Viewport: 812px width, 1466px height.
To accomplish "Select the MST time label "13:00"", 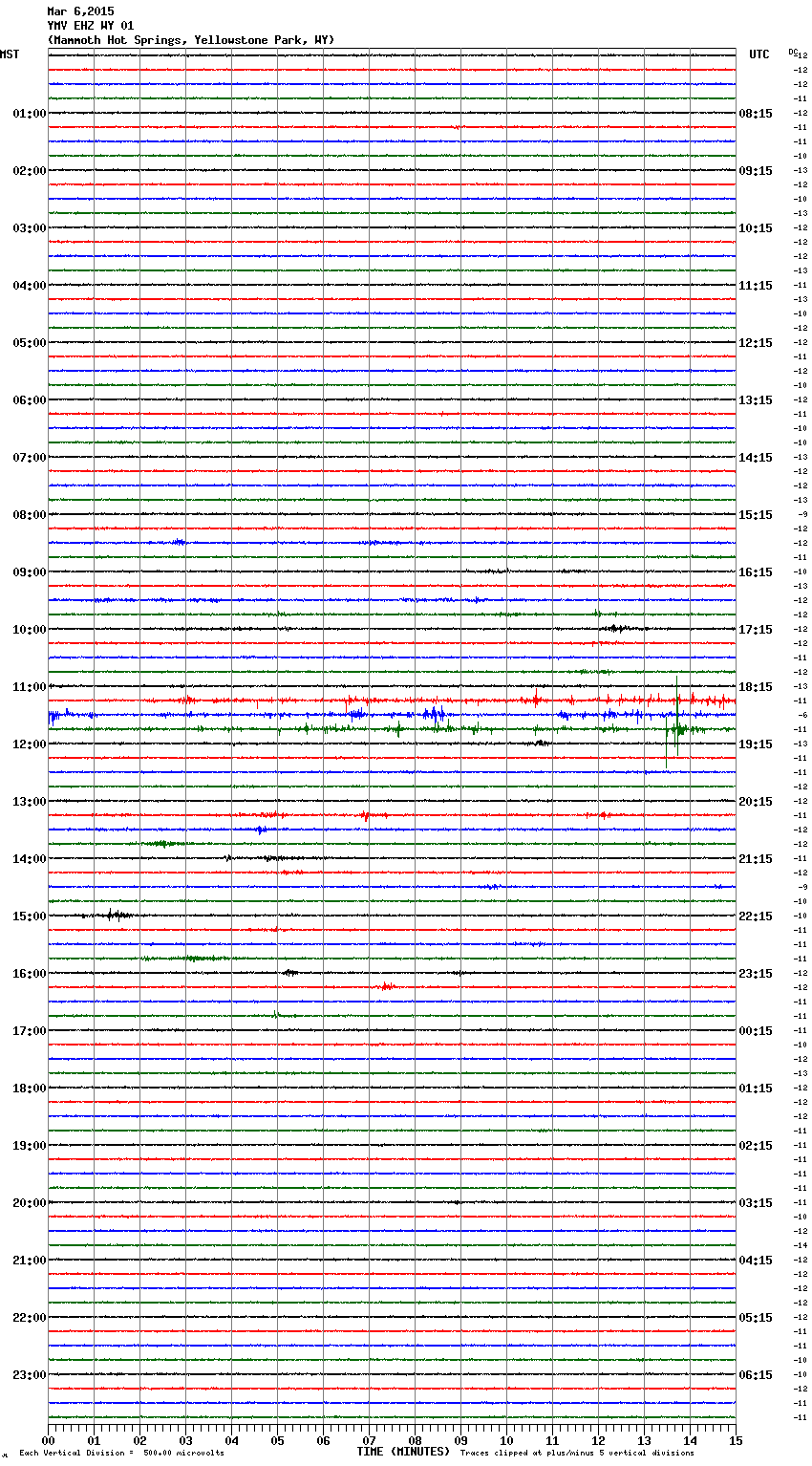I will tap(30, 802).
